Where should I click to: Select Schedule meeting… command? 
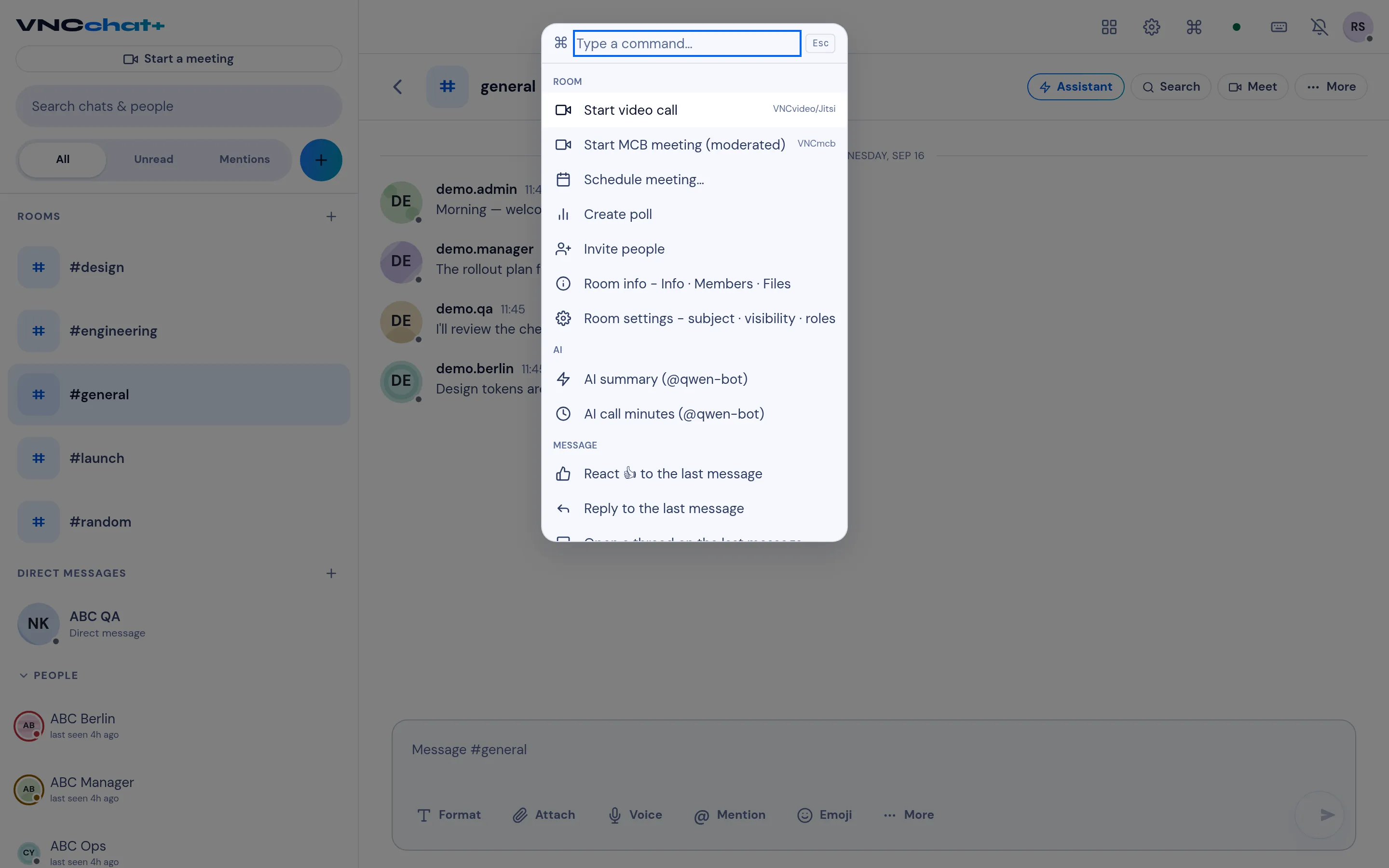[x=694, y=180]
